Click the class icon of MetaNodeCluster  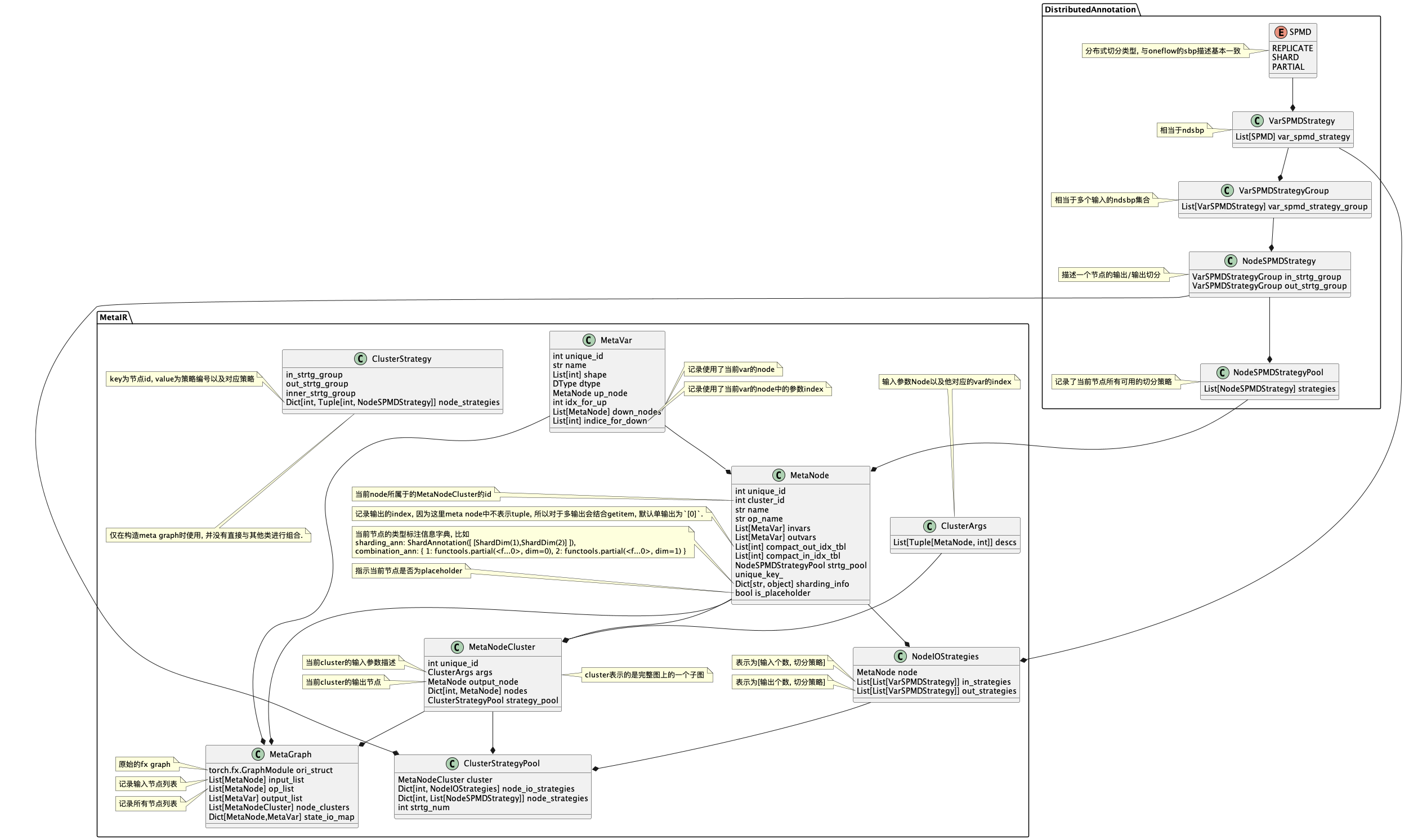(x=458, y=648)
